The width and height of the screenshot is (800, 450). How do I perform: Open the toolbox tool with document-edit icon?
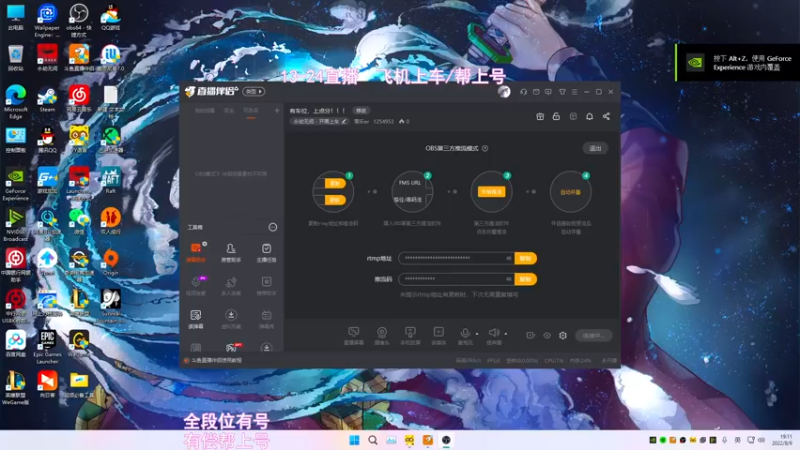click(196, 318)
